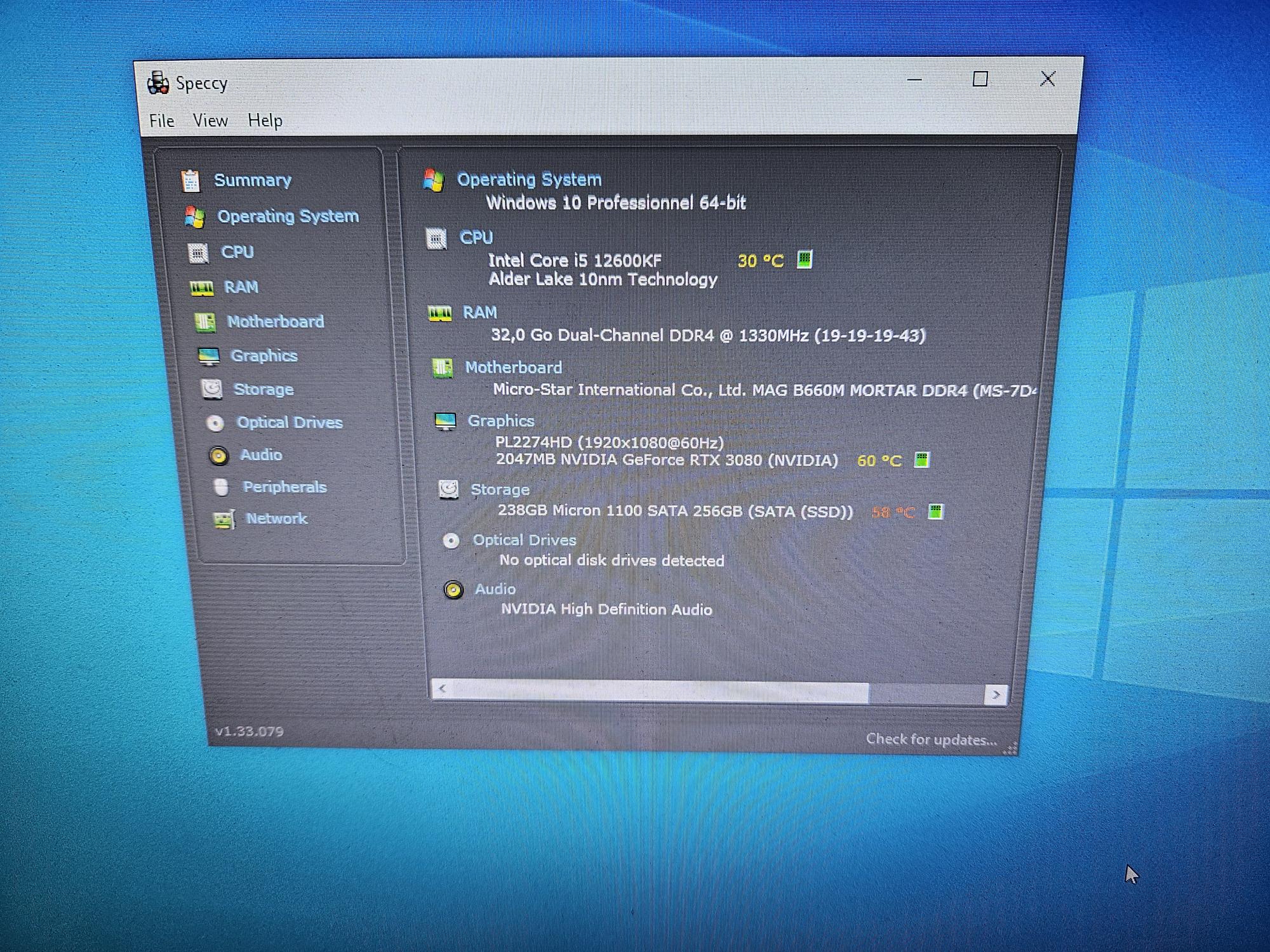Image resolution: width=1270 pixels, height=952 pixels.
Task: Click 'NVIDIA High Definition Audio' text
Action: point(606,609)
